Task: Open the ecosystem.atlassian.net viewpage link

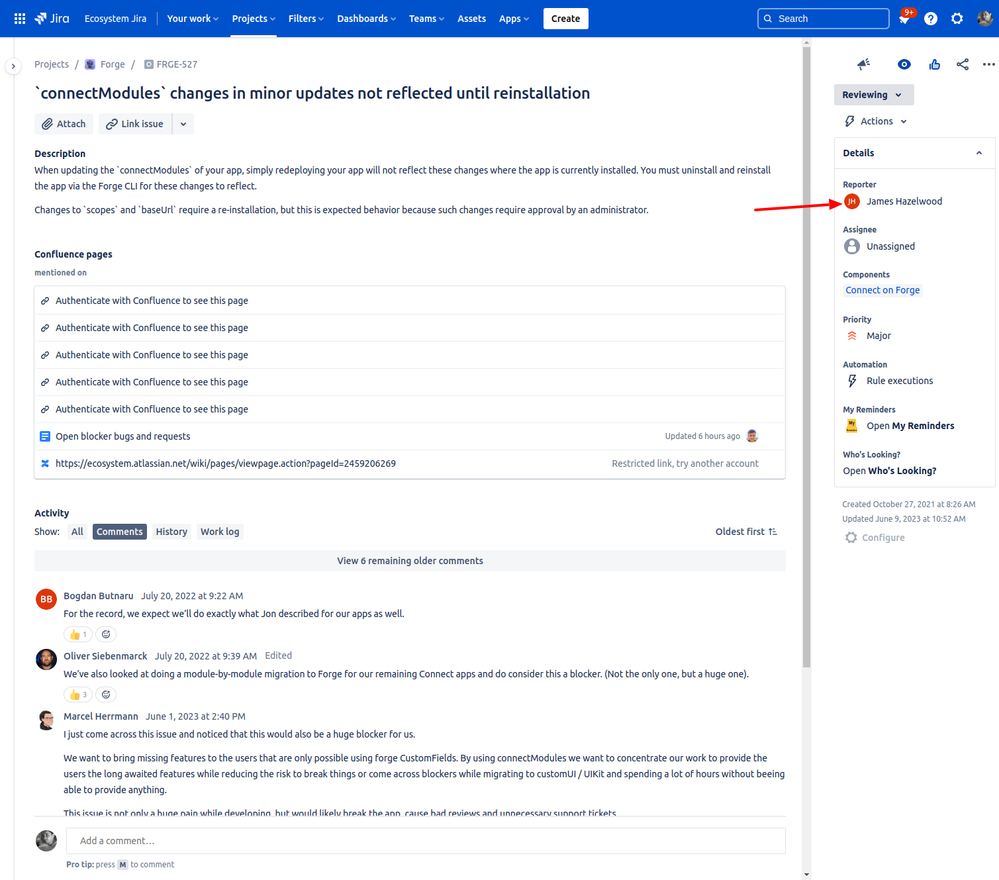Action: click(x=226, y=463)
